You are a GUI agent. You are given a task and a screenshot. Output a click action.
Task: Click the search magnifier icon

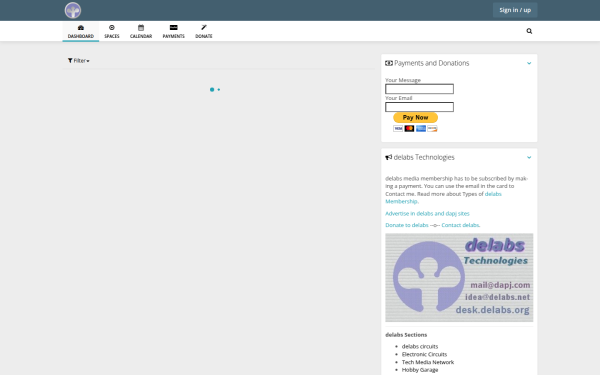(x=529, y=31)
